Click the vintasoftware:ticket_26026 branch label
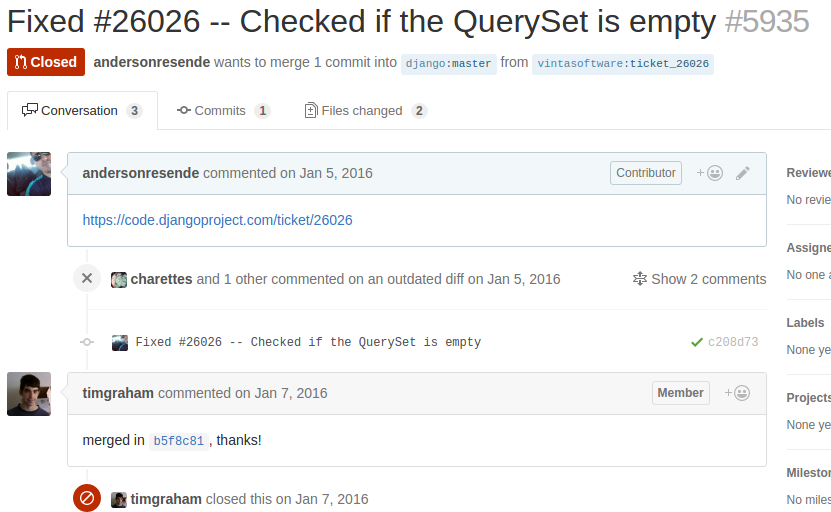 (623, 64)
